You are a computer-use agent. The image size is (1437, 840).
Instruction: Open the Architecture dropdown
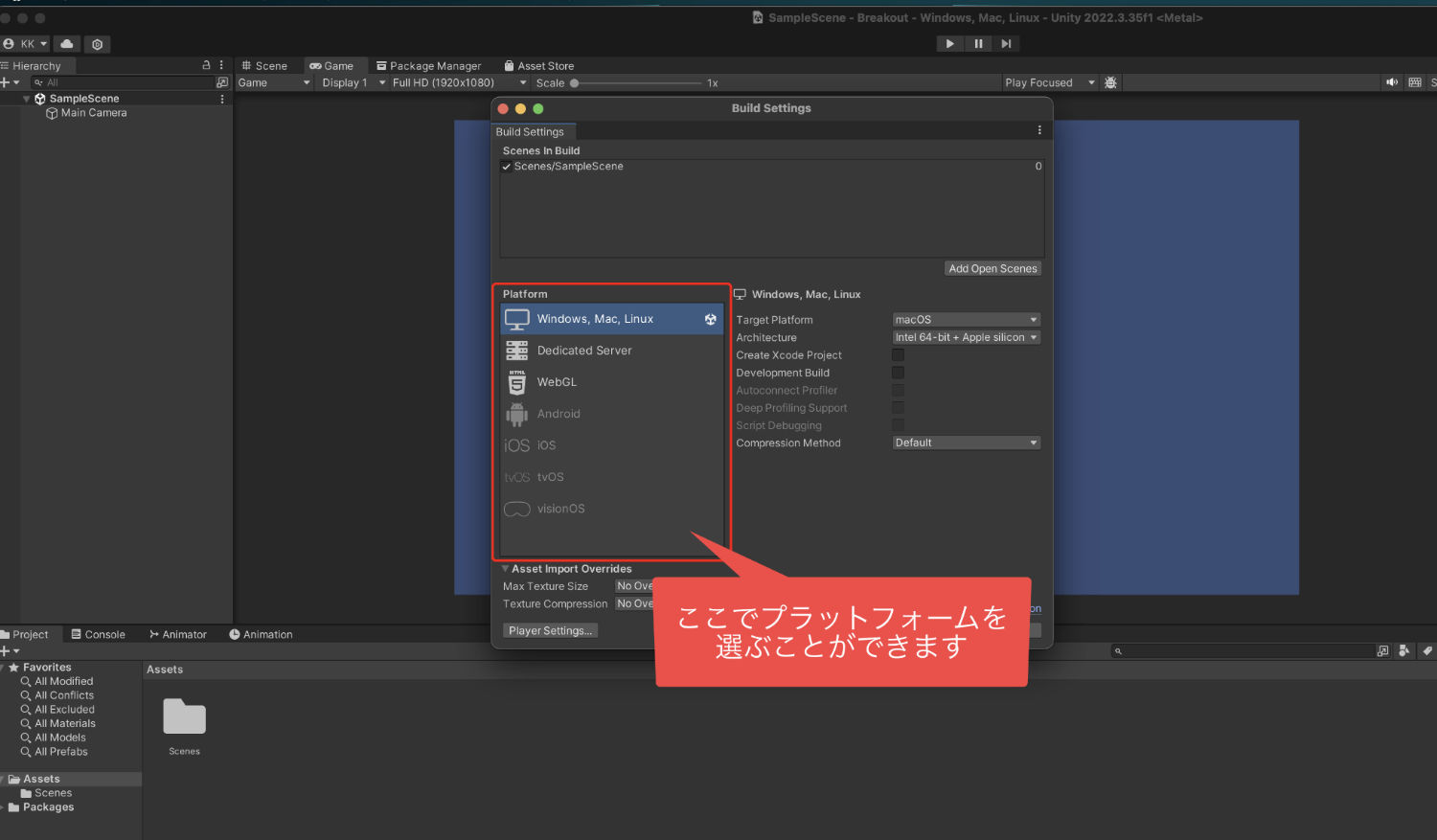[x=966, y=337]
